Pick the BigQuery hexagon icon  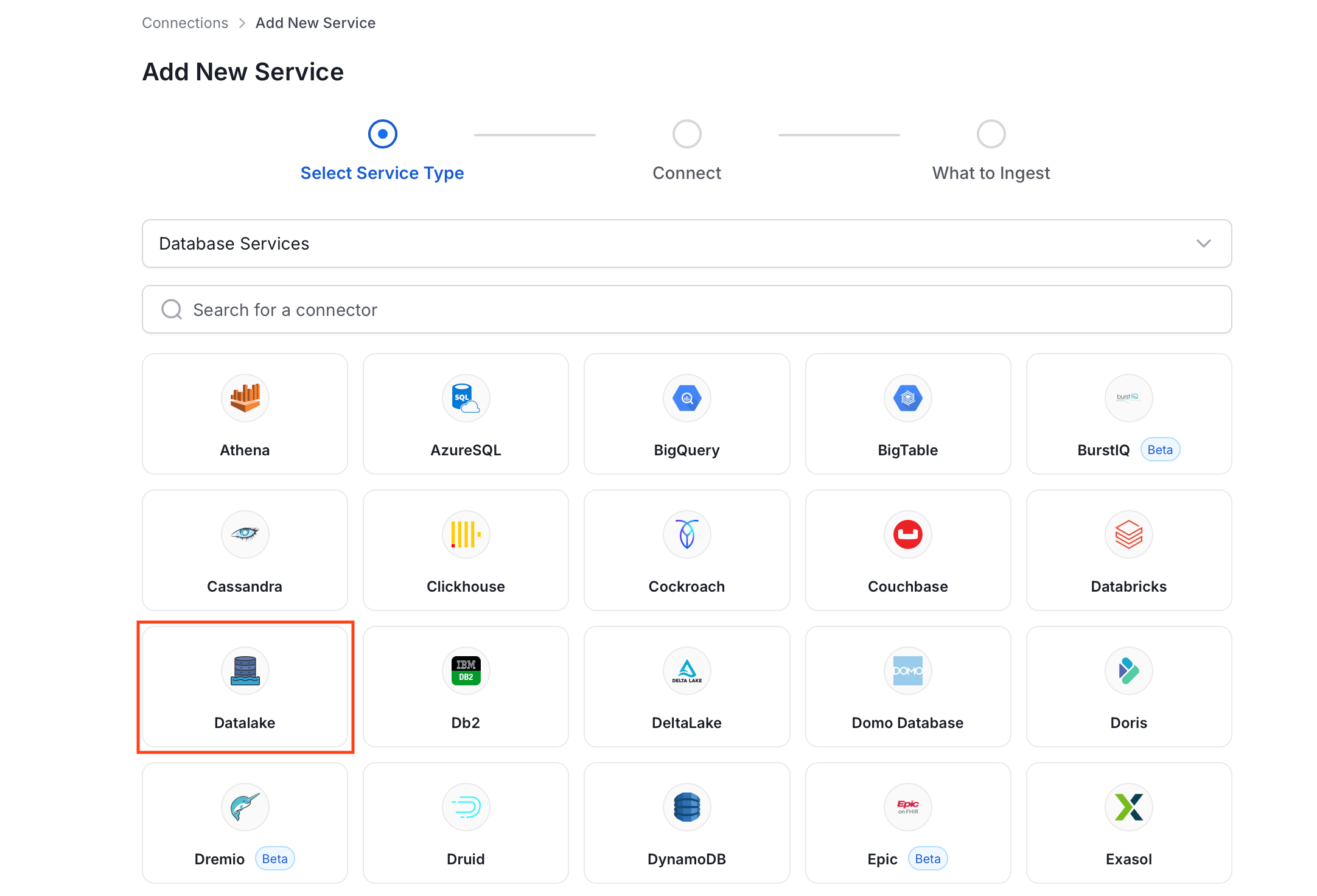pos(686,398)
